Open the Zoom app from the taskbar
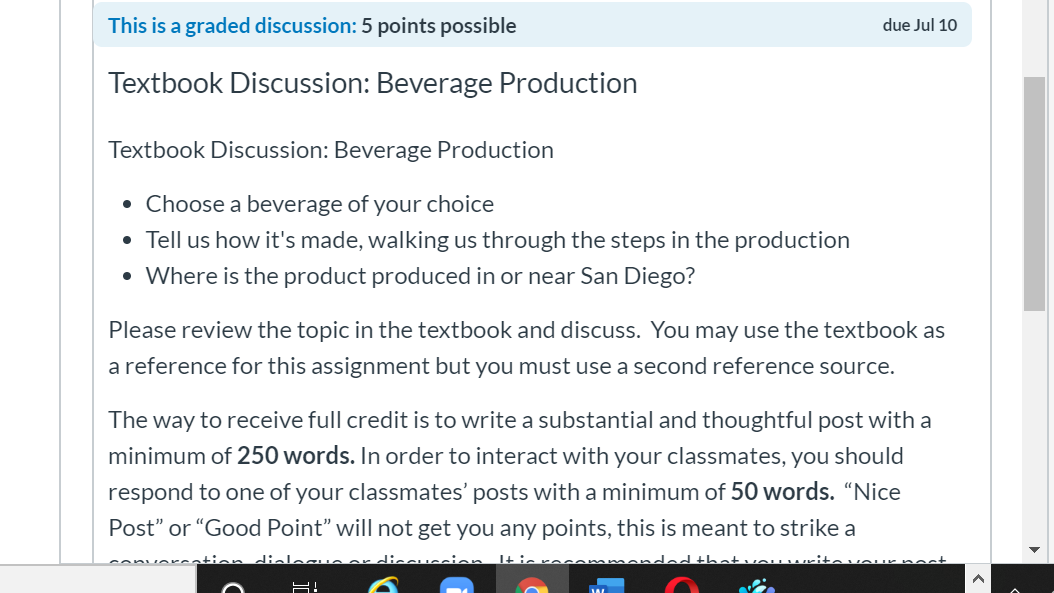The width and height of the screenshot is (1054, 593). [457, 588]
